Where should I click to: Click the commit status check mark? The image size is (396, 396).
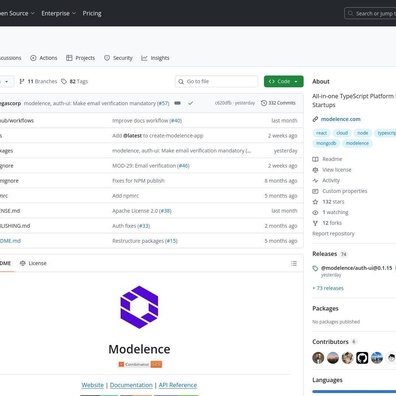coord(190,103)
